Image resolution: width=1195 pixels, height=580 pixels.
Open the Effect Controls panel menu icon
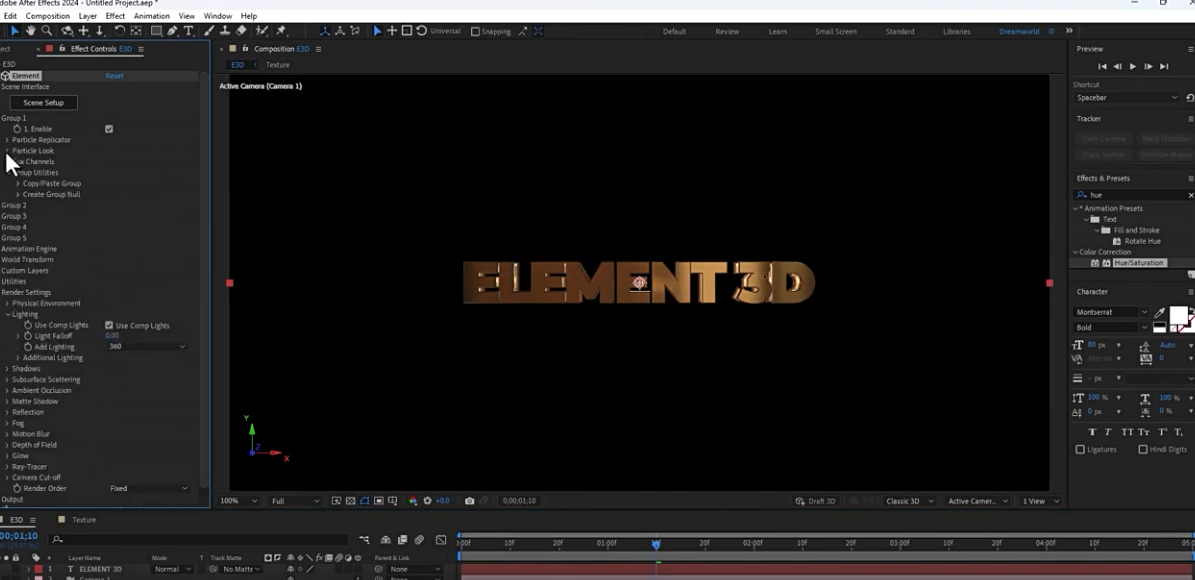[141, 49]
